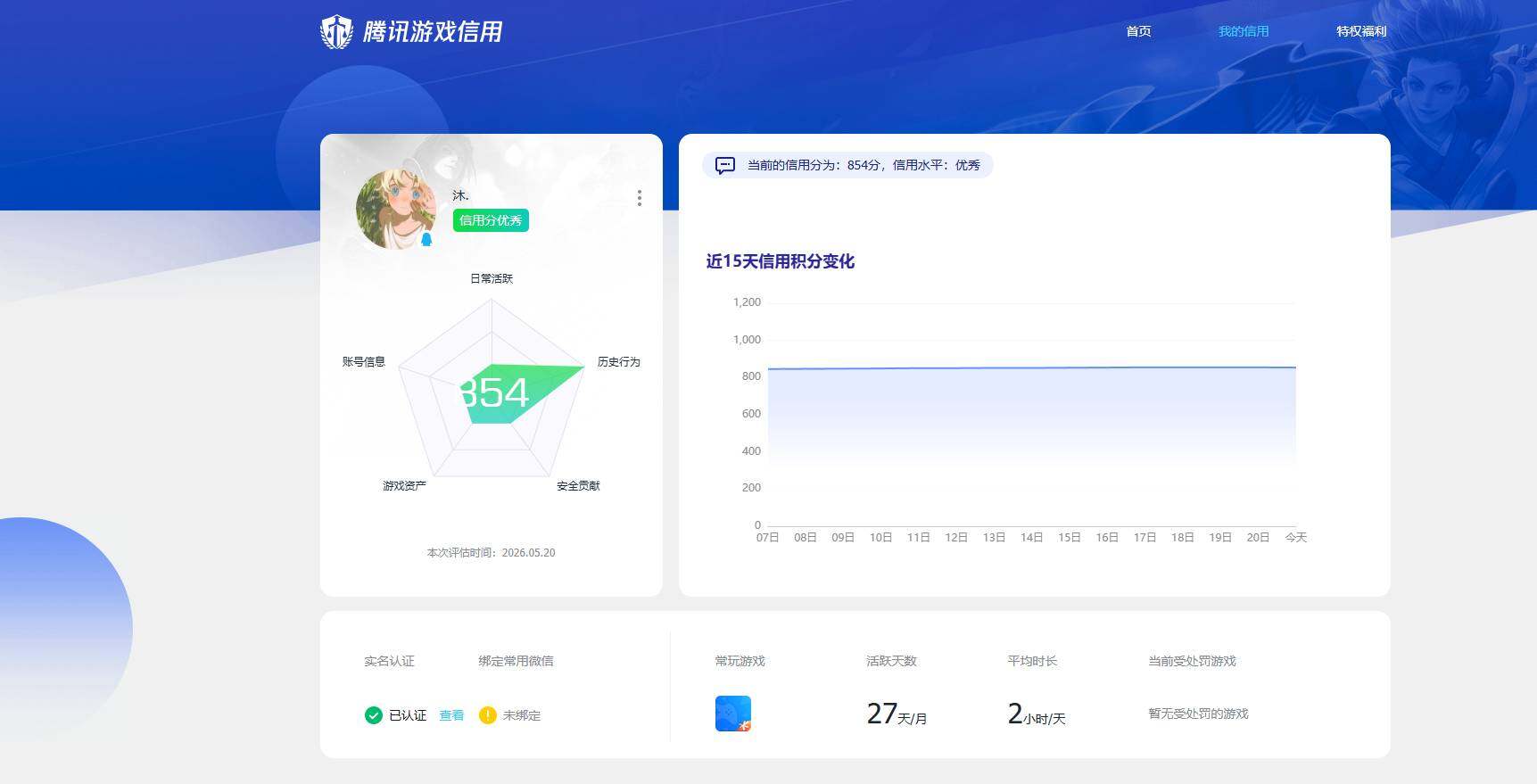Image resolution: width=1537 pixels, height=784 pixels.
Task: Click the 今天 label on chart axis
Action: 1295,537
